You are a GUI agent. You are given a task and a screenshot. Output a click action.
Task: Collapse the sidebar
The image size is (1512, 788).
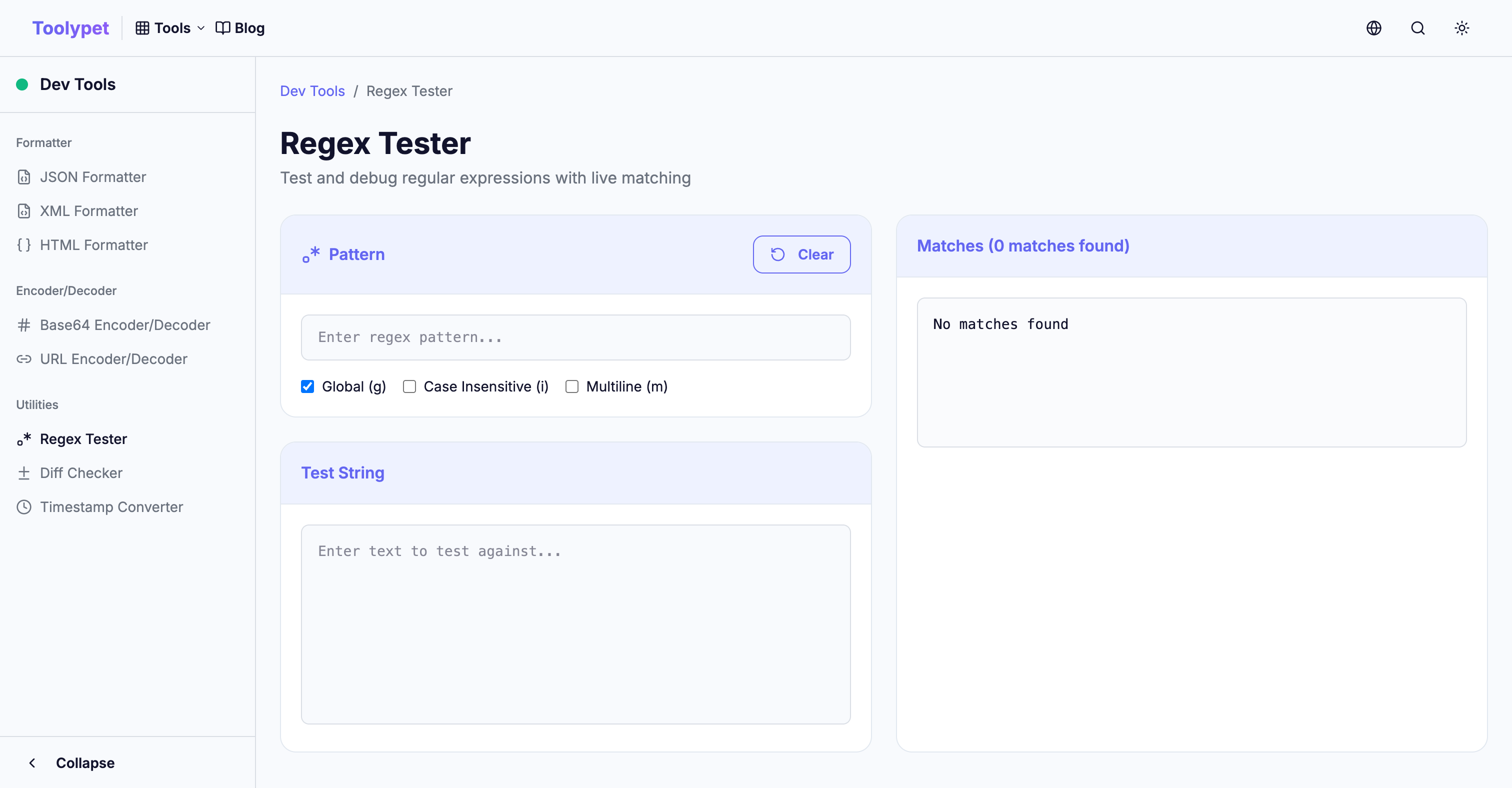coord(71,763)
